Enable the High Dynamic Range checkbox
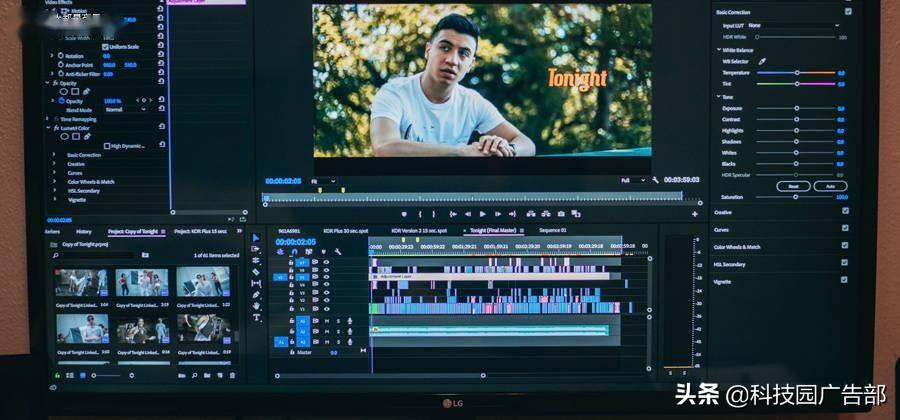 point(107,146)
